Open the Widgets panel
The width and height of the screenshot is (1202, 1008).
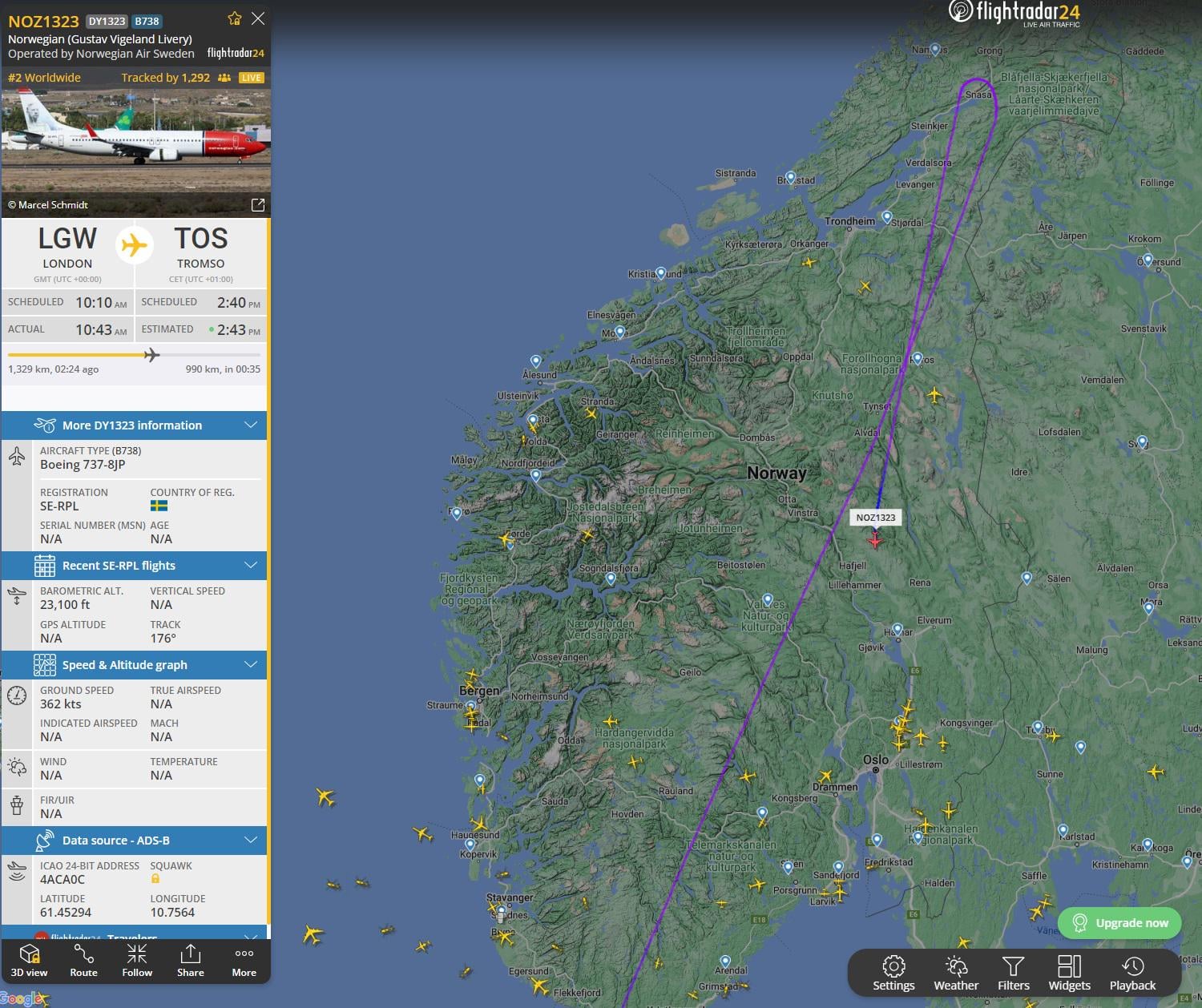click(1070, 974)
